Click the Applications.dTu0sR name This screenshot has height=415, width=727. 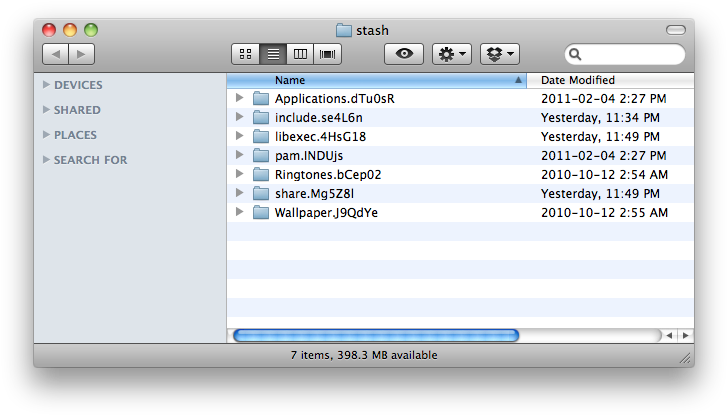pos(335,99)
